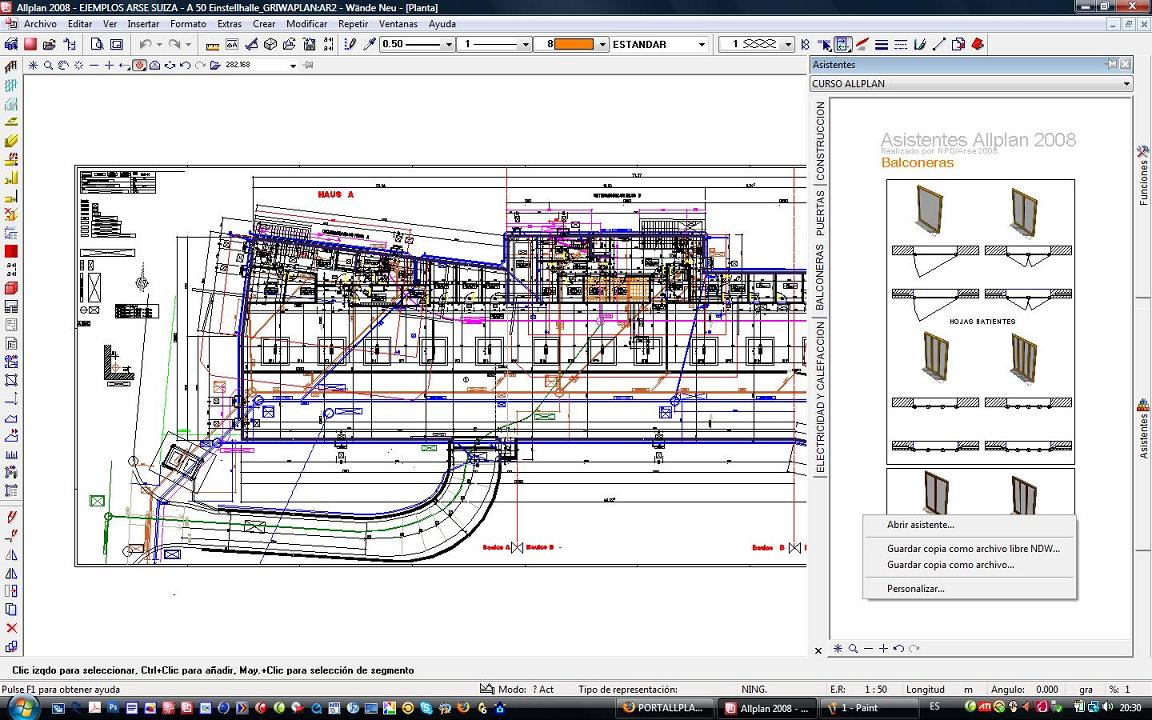Click the minus zoom-out icon in viewport toolbar

(93, 65)
